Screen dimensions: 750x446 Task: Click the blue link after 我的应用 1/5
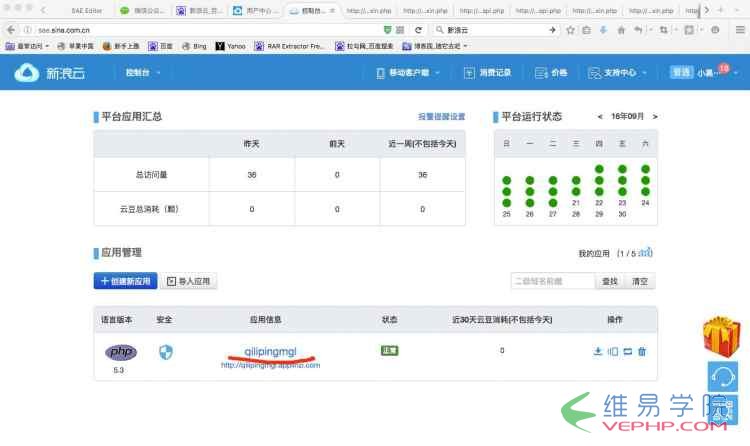point(645,253)
